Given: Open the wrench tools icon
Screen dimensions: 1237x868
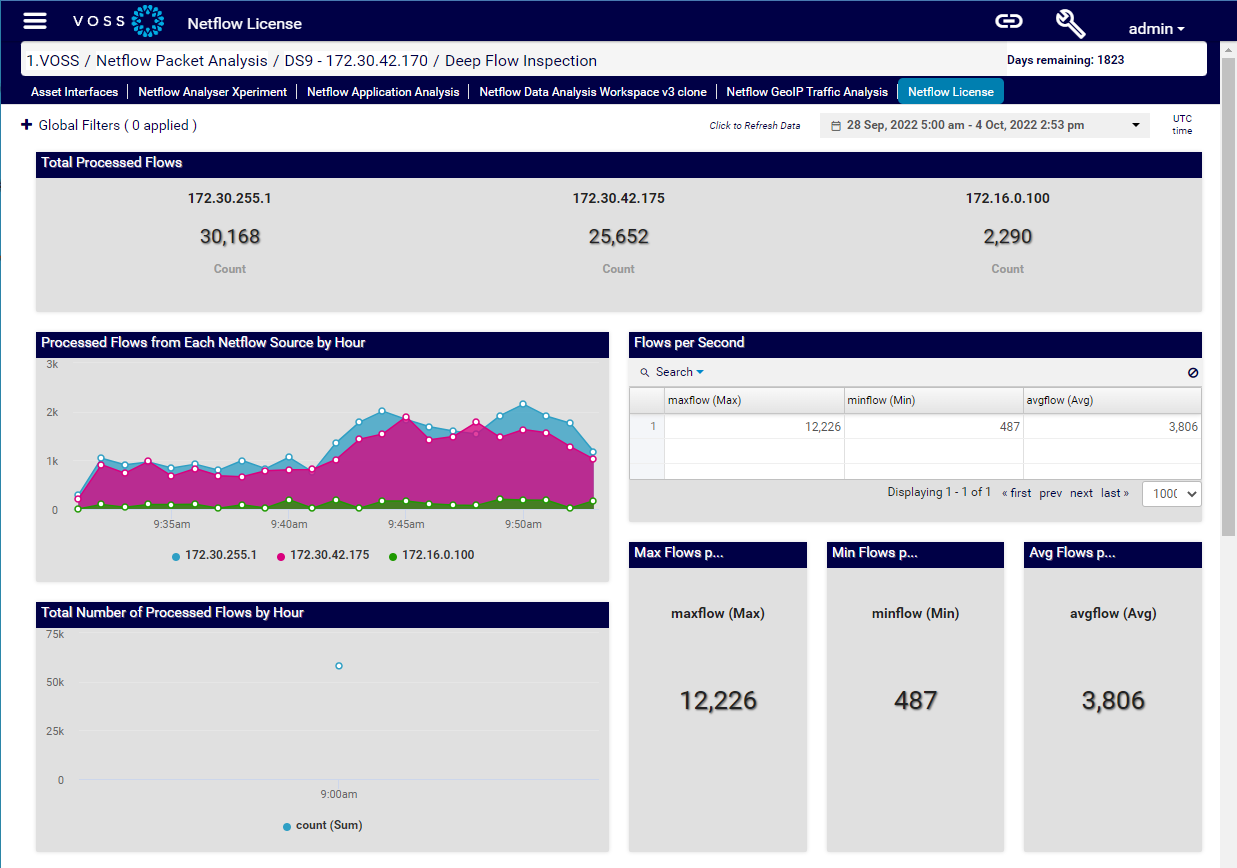Looking at the screenshot, I should (x=1070, y=22).
